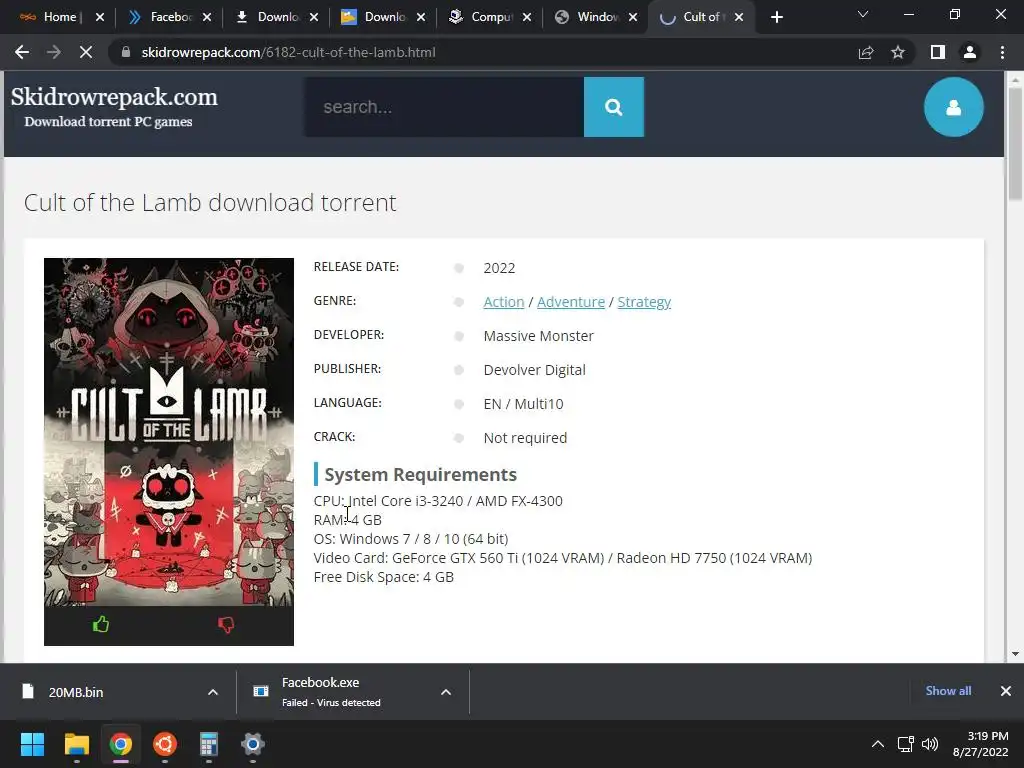Image resolution: width=1024 pixels, height=768 pixels.
Task: Click the site search field
Action: click(444, 107)
